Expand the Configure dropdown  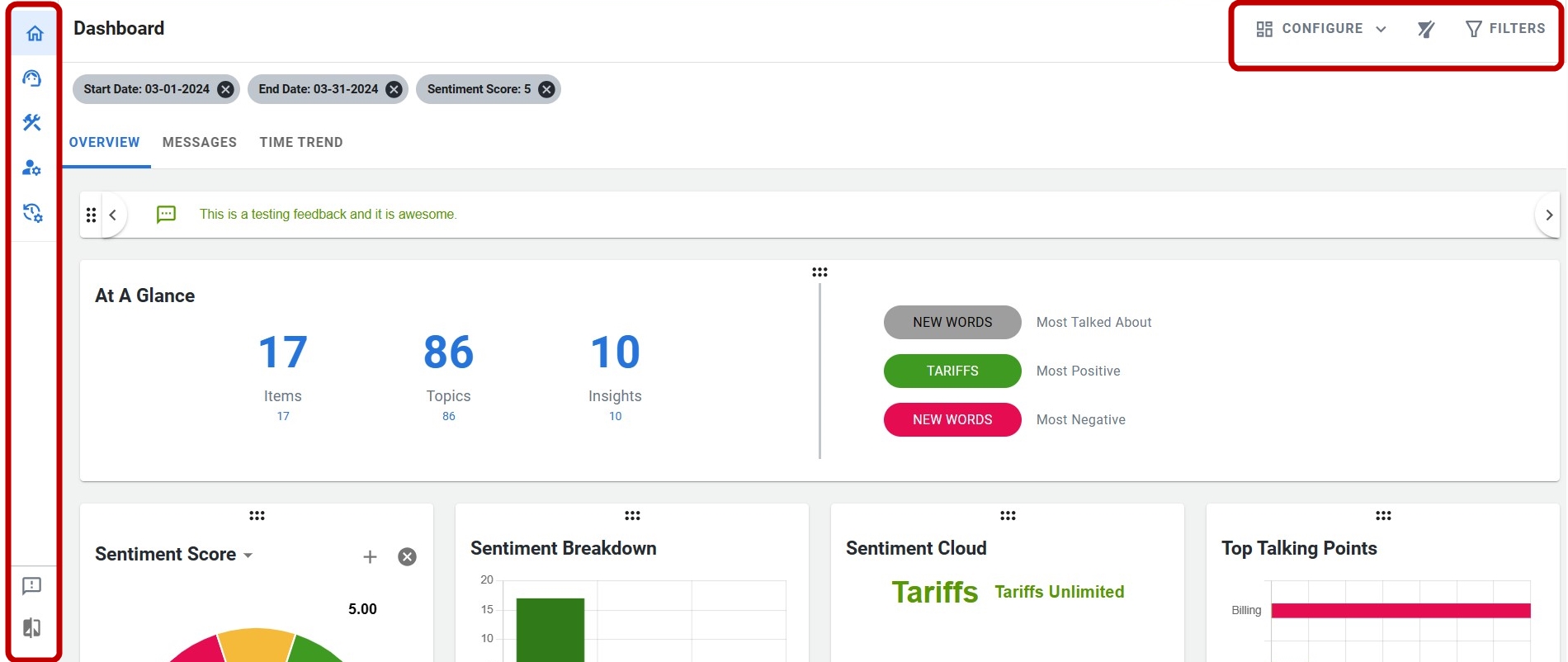click(1321, 29)
